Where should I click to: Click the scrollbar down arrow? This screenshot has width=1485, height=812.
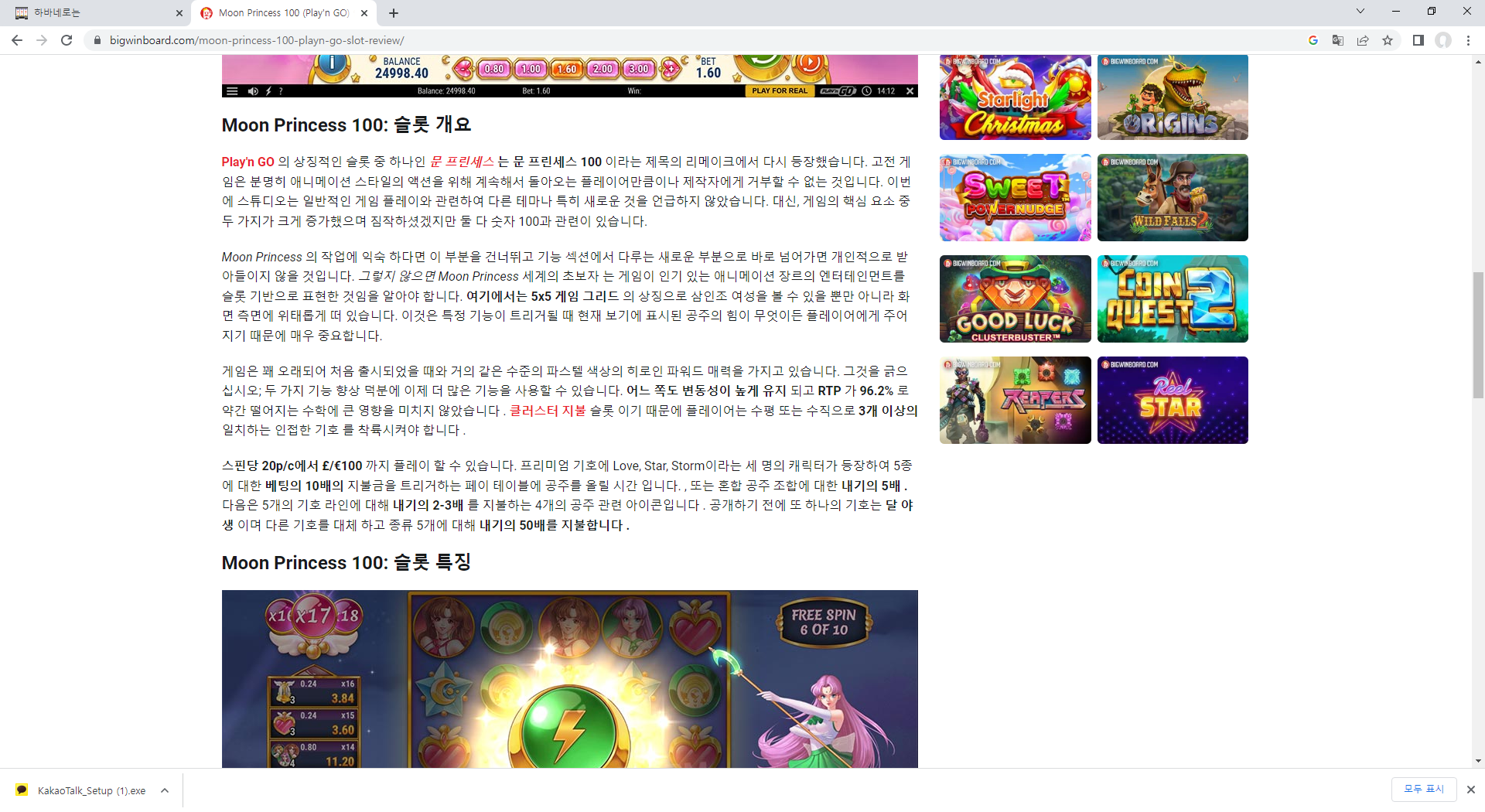[1478, 761]
